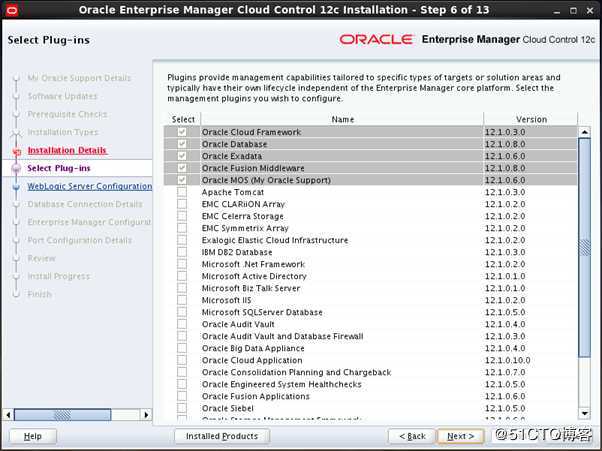Click the Oracle Siebel plug-in name
Screen dimensions: 602x451
[x=228, y=408]
